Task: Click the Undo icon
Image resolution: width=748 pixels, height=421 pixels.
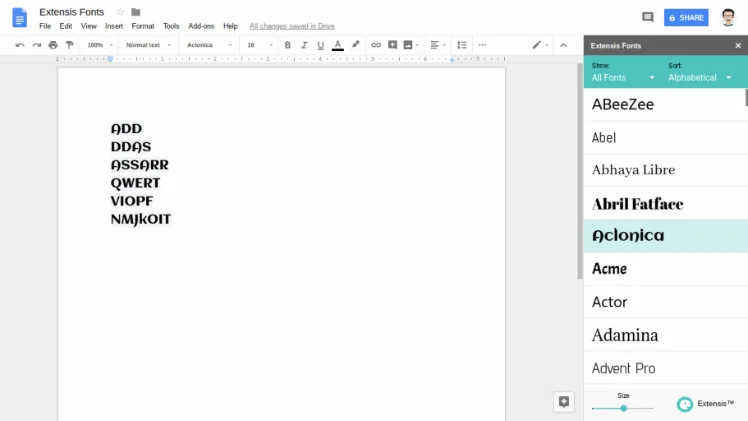Action: pos(20,45)
